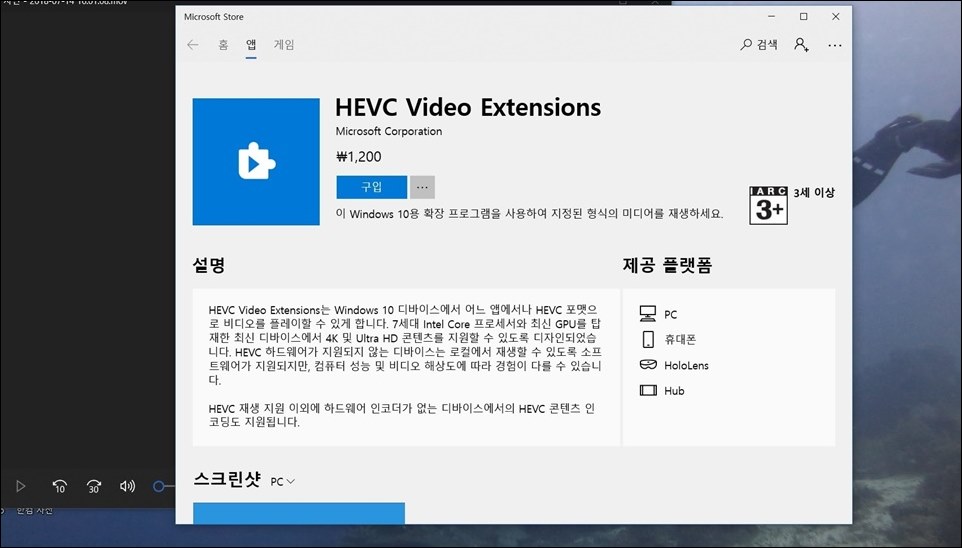Click the 제공 플랫폼 heading

667,265
